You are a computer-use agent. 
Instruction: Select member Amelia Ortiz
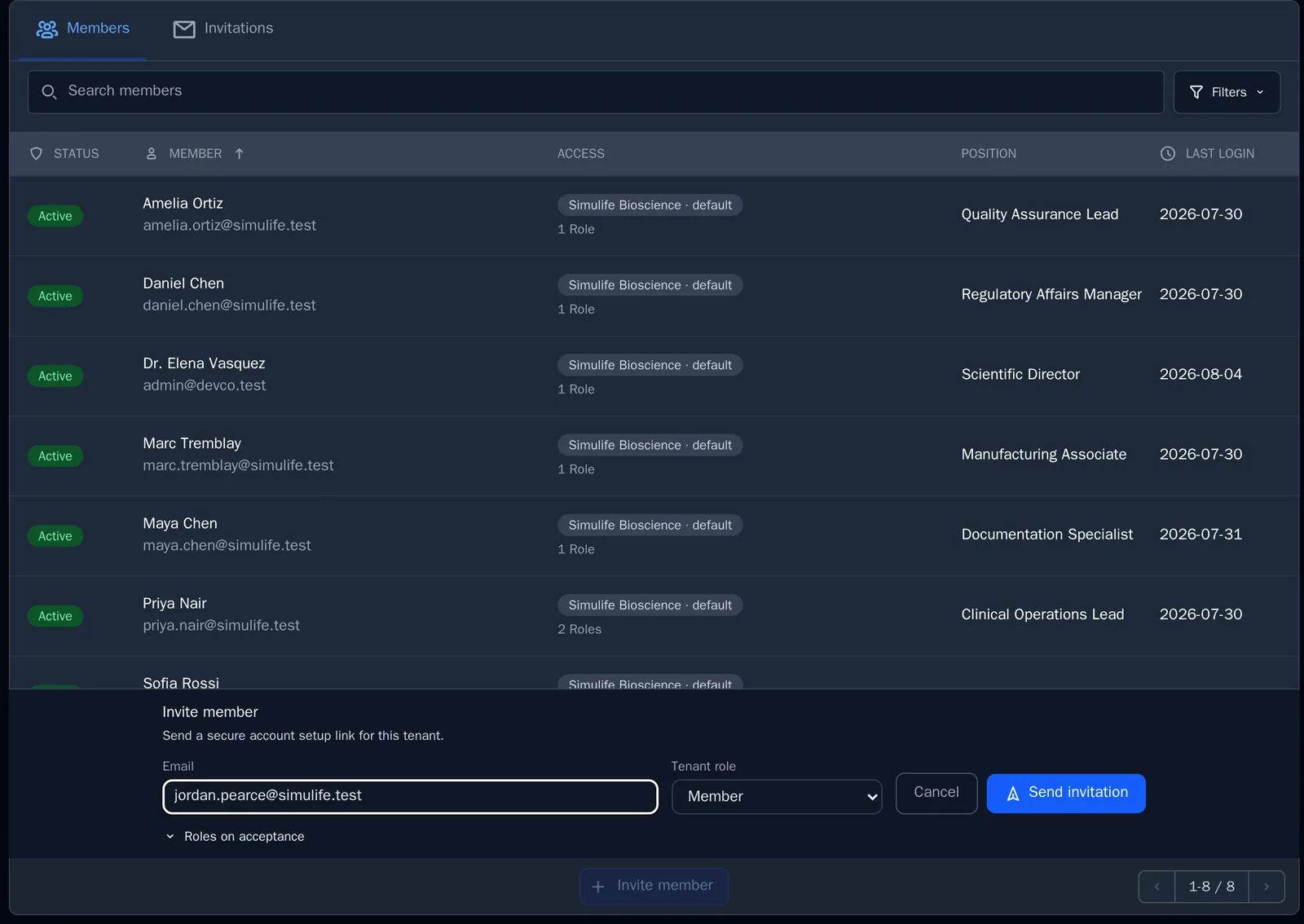[x=183, y=203]
